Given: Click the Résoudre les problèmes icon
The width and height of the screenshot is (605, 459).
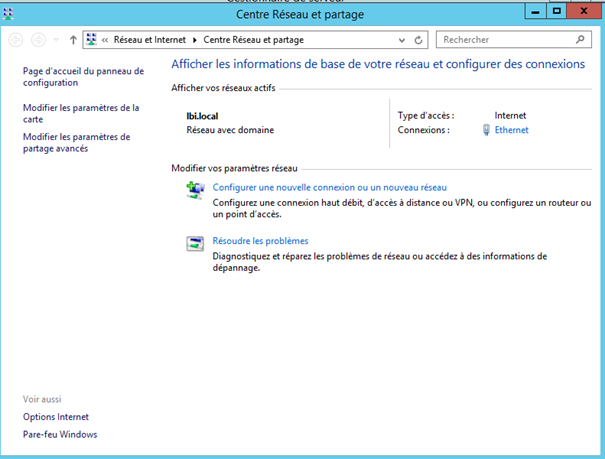Looking at the screenshot, I should (195, 243).
